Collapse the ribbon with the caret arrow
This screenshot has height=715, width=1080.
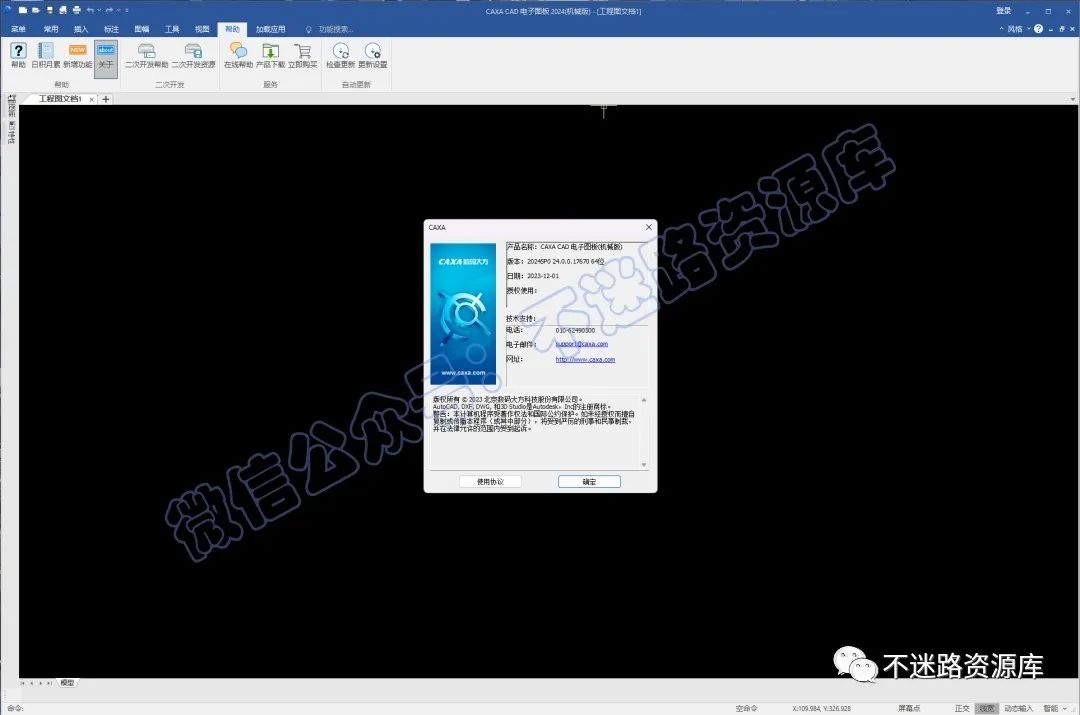(1001, 29)
